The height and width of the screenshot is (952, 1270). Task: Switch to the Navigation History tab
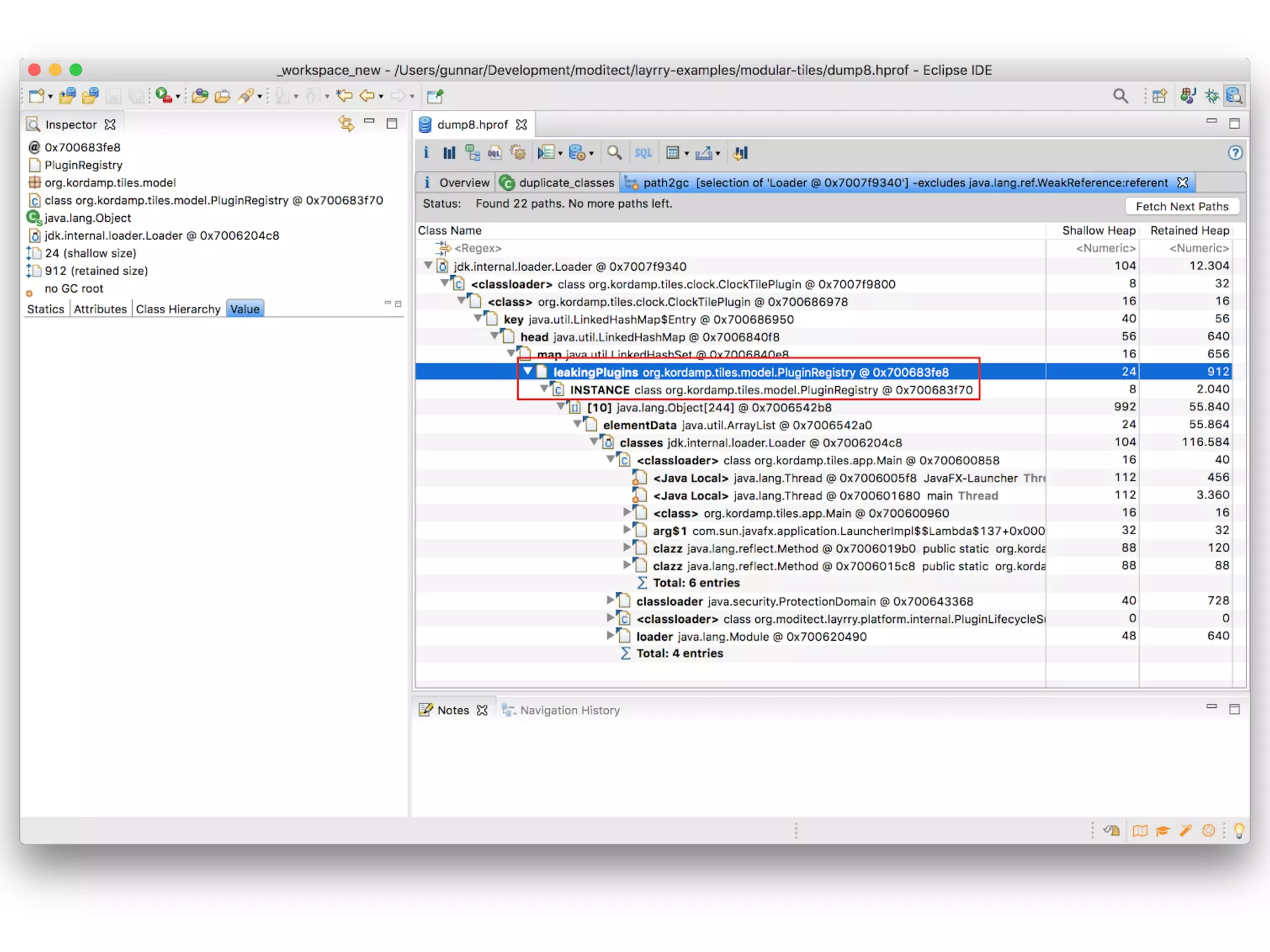pos(569,710)
